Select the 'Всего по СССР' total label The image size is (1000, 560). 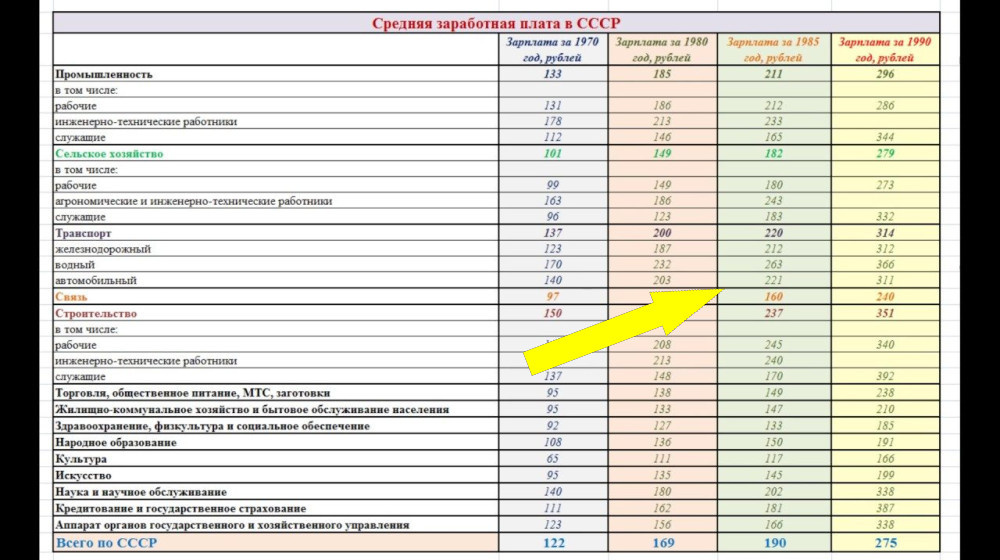106,543
